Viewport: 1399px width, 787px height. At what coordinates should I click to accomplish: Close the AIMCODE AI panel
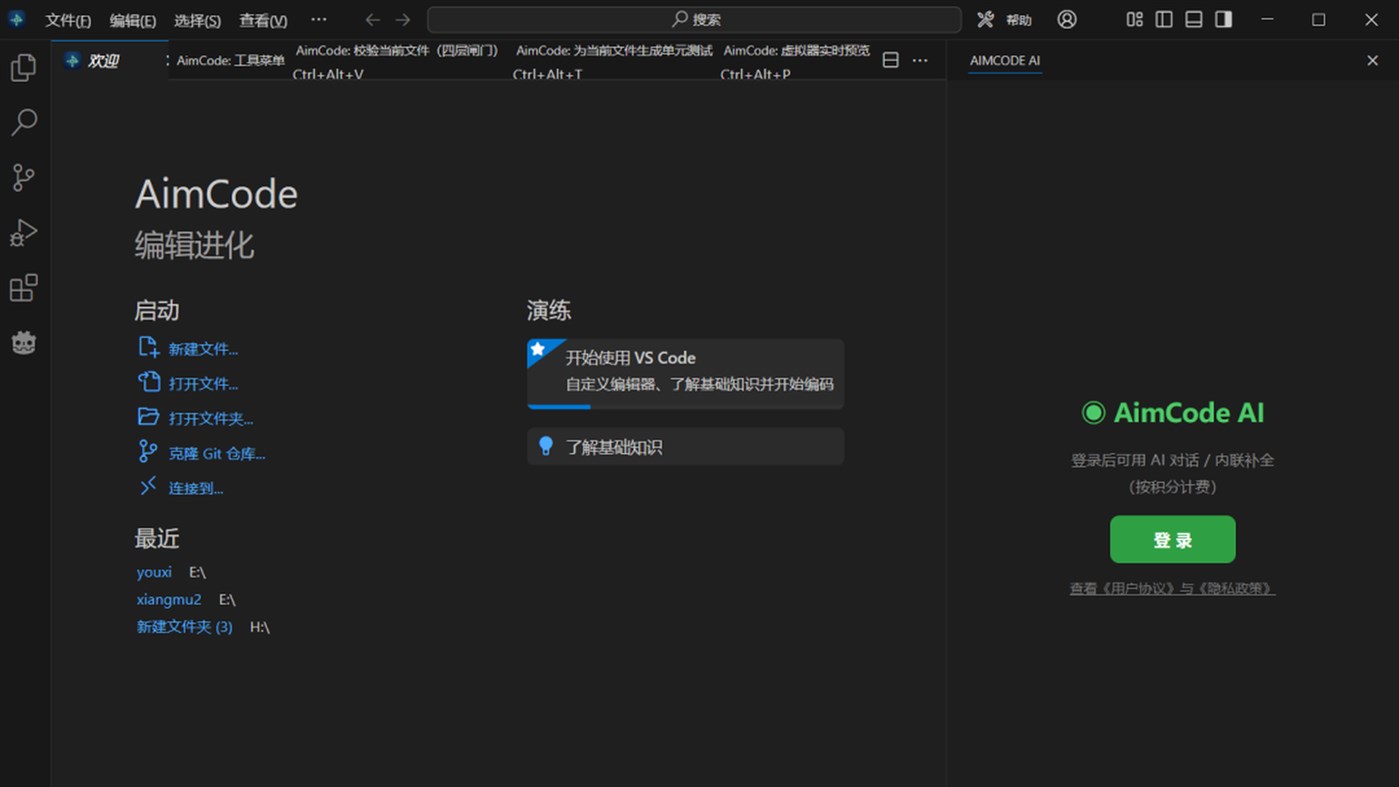[x=1372, y=60]
